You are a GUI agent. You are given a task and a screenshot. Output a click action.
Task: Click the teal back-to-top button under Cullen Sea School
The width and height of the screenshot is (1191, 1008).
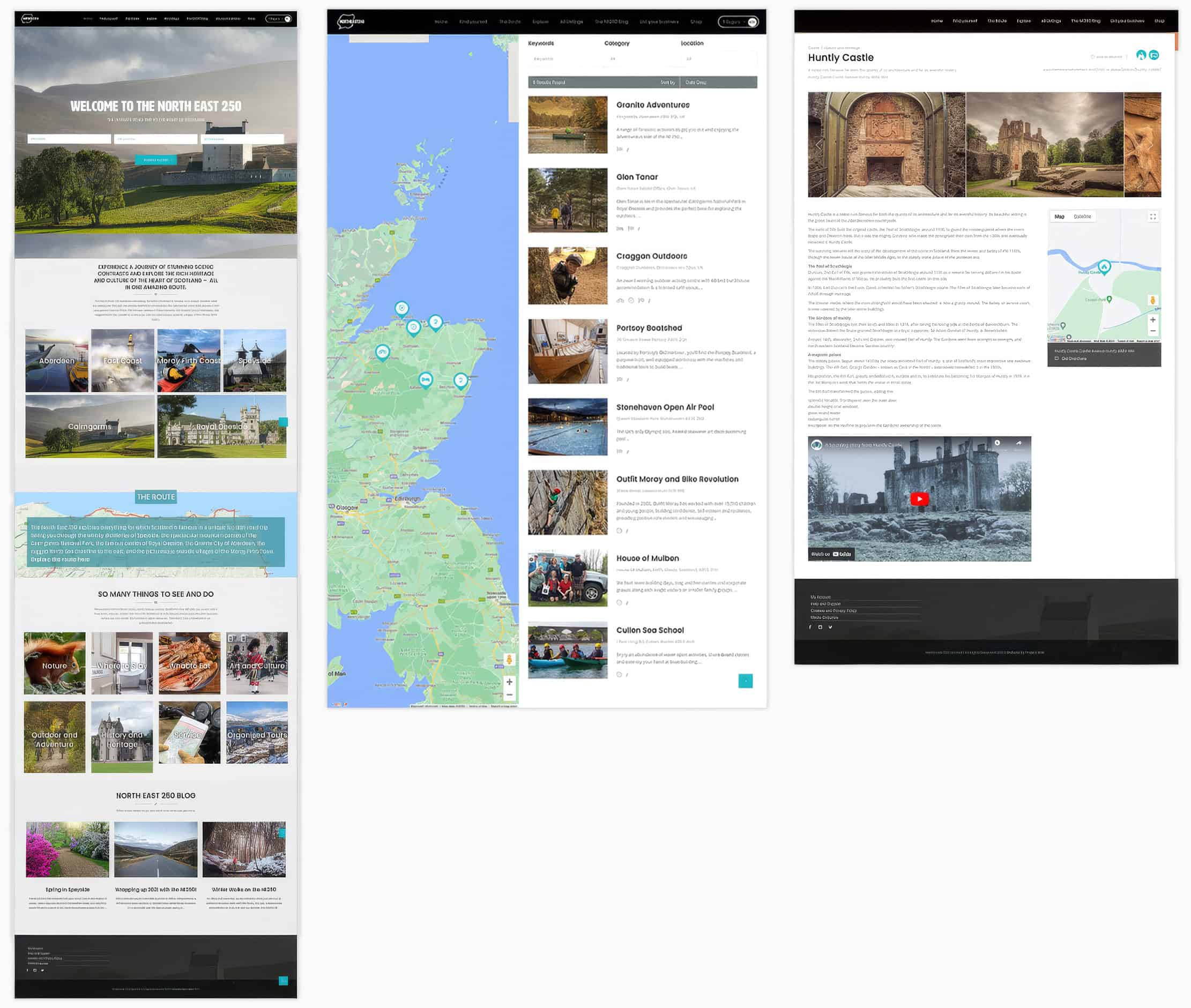pyautogui.click(x=745, y=681)
